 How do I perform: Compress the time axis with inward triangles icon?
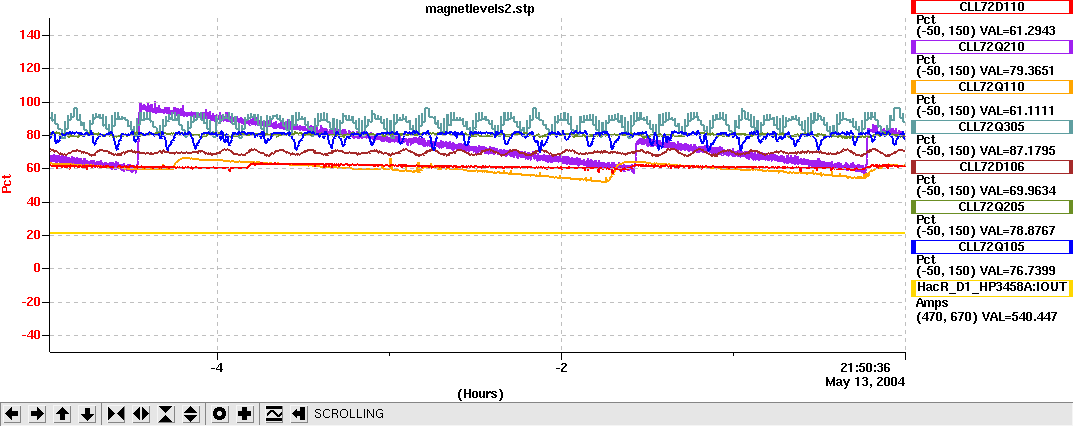coord(116,414)
